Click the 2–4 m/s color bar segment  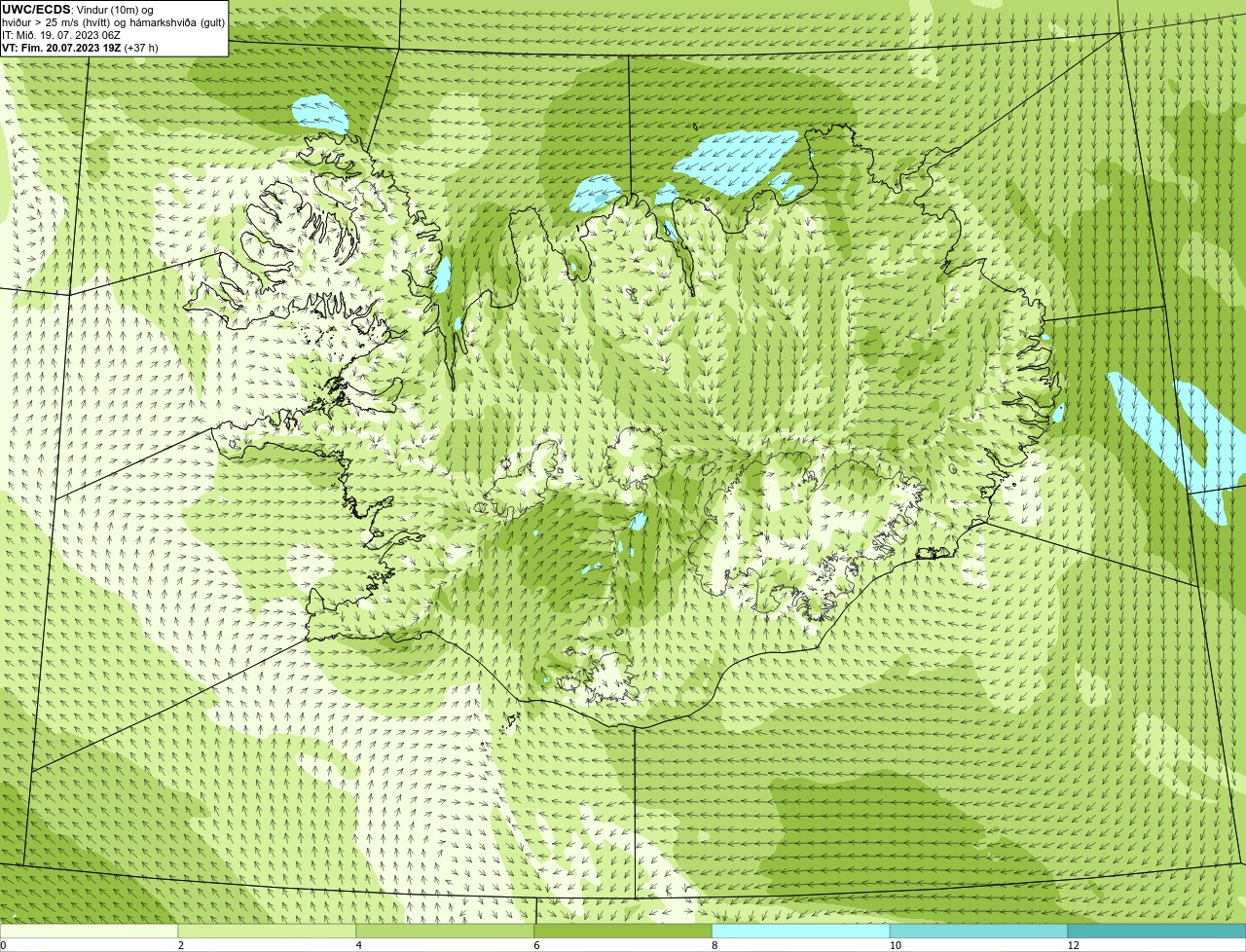[x=267, y=931]
